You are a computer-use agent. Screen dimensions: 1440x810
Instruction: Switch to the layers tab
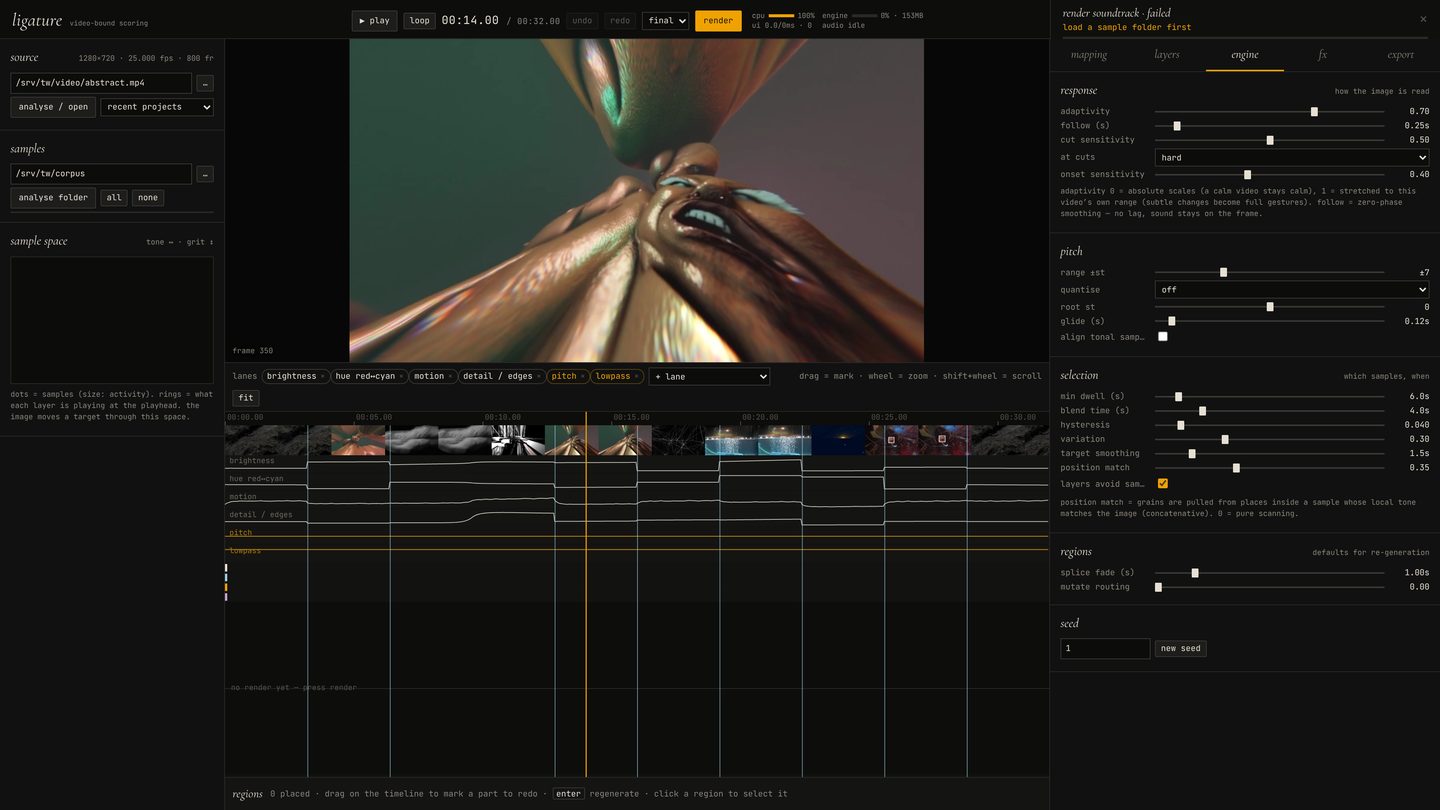1167,55
